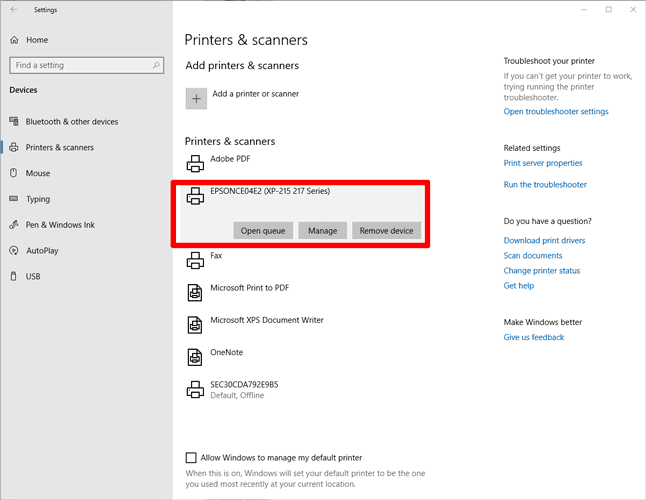The image size is (646, 500).
Task: Click the search magnifier icon
Action: tap(156, 65)
